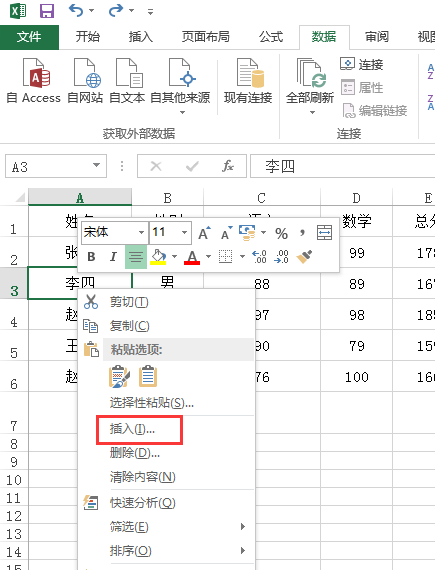The image size is (435, 570).
Task: Click 连接 button in the ribbon
Action: (362, 64)
